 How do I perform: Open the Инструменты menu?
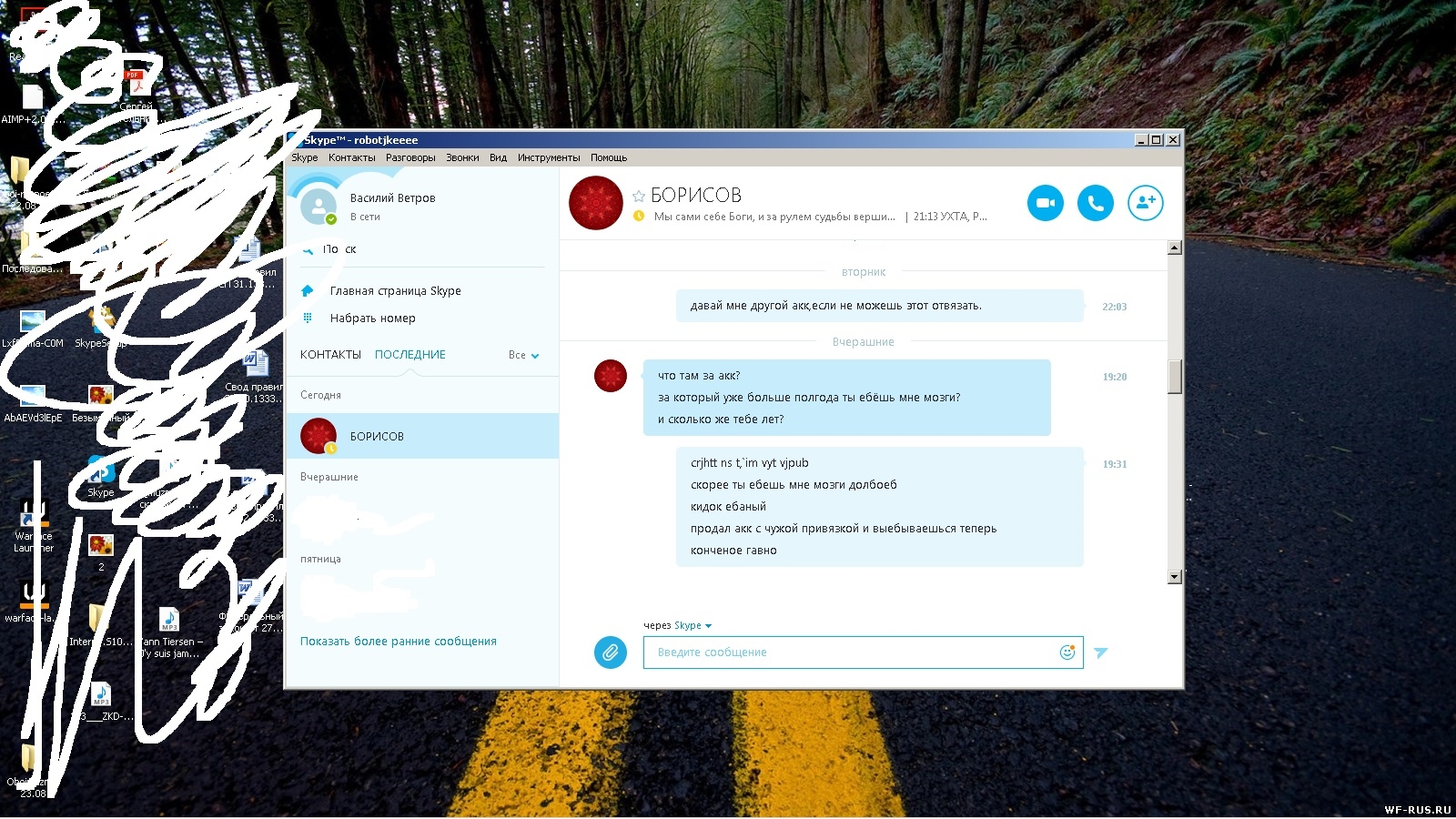click(549, 157)
